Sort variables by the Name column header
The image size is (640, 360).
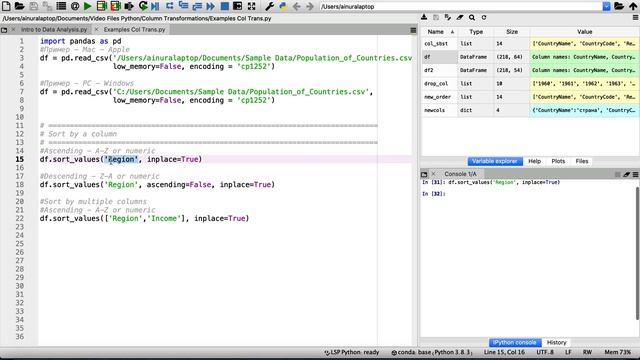coord(439,31)
